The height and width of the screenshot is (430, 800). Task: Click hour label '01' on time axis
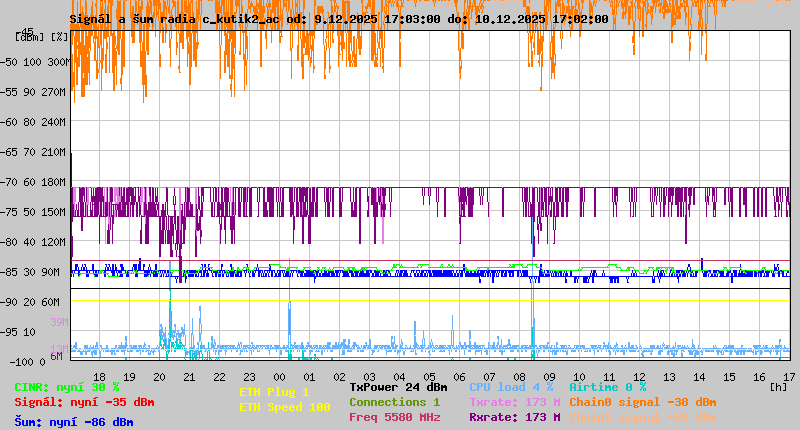click(x=309, y=377)
